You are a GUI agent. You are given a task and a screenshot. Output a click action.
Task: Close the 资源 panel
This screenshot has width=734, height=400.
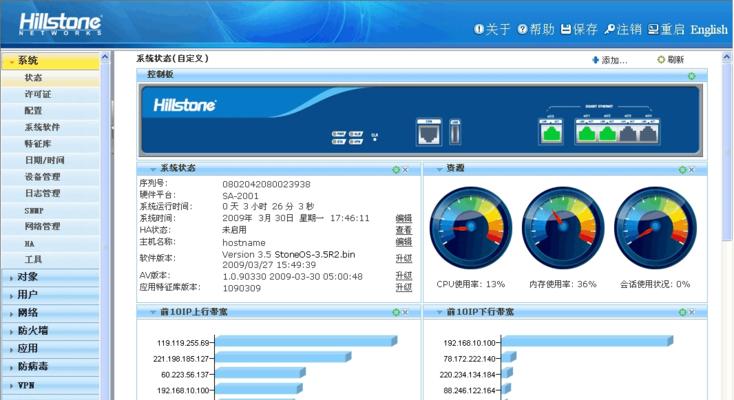[691, 170]
